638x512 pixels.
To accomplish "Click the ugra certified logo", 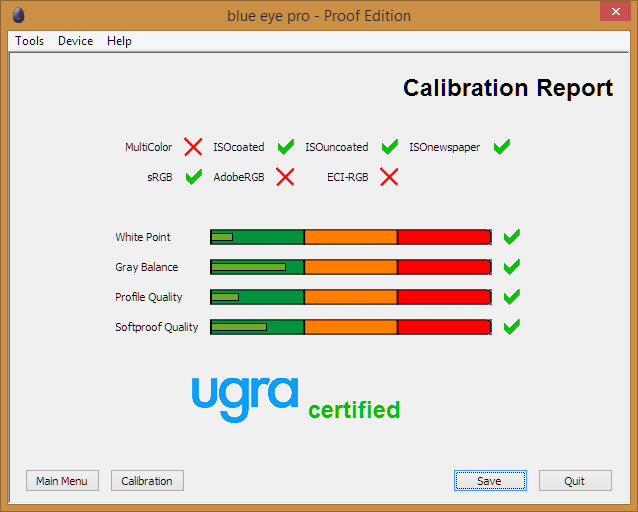I will (295, 398).
